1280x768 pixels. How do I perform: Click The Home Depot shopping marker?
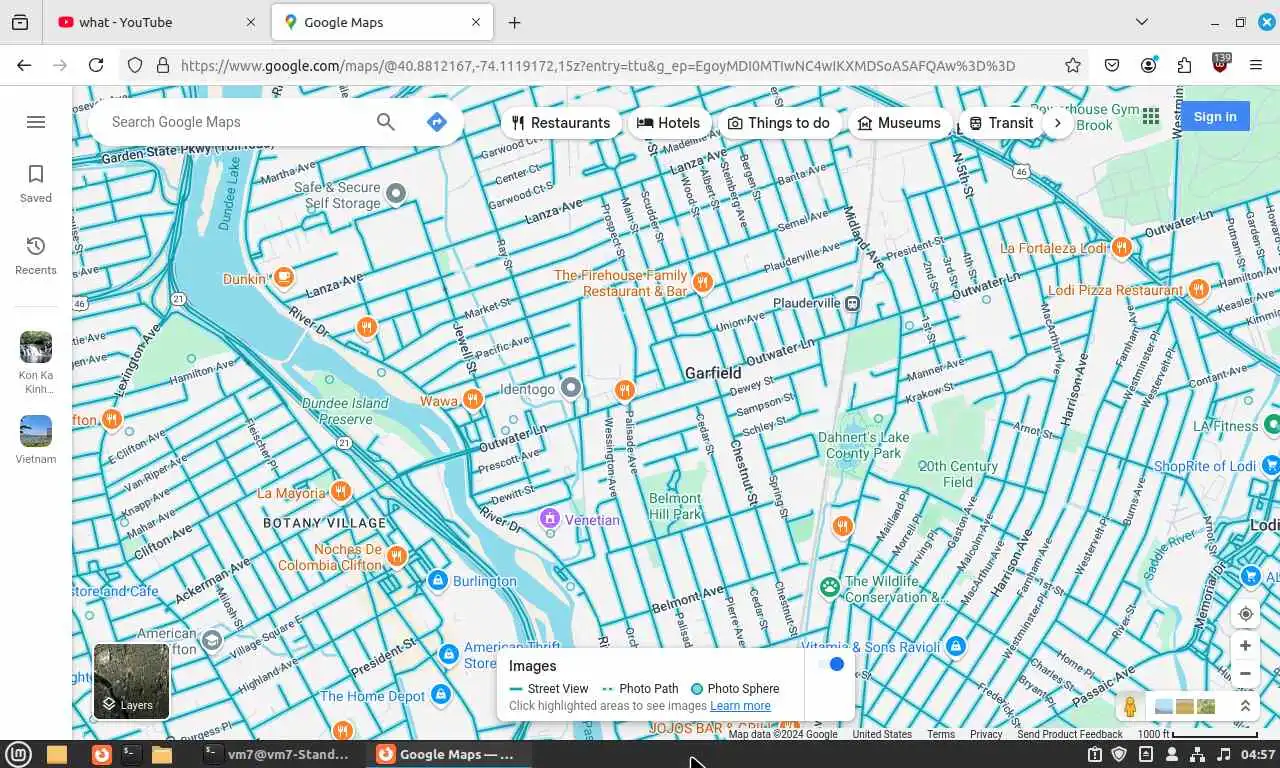440,694
